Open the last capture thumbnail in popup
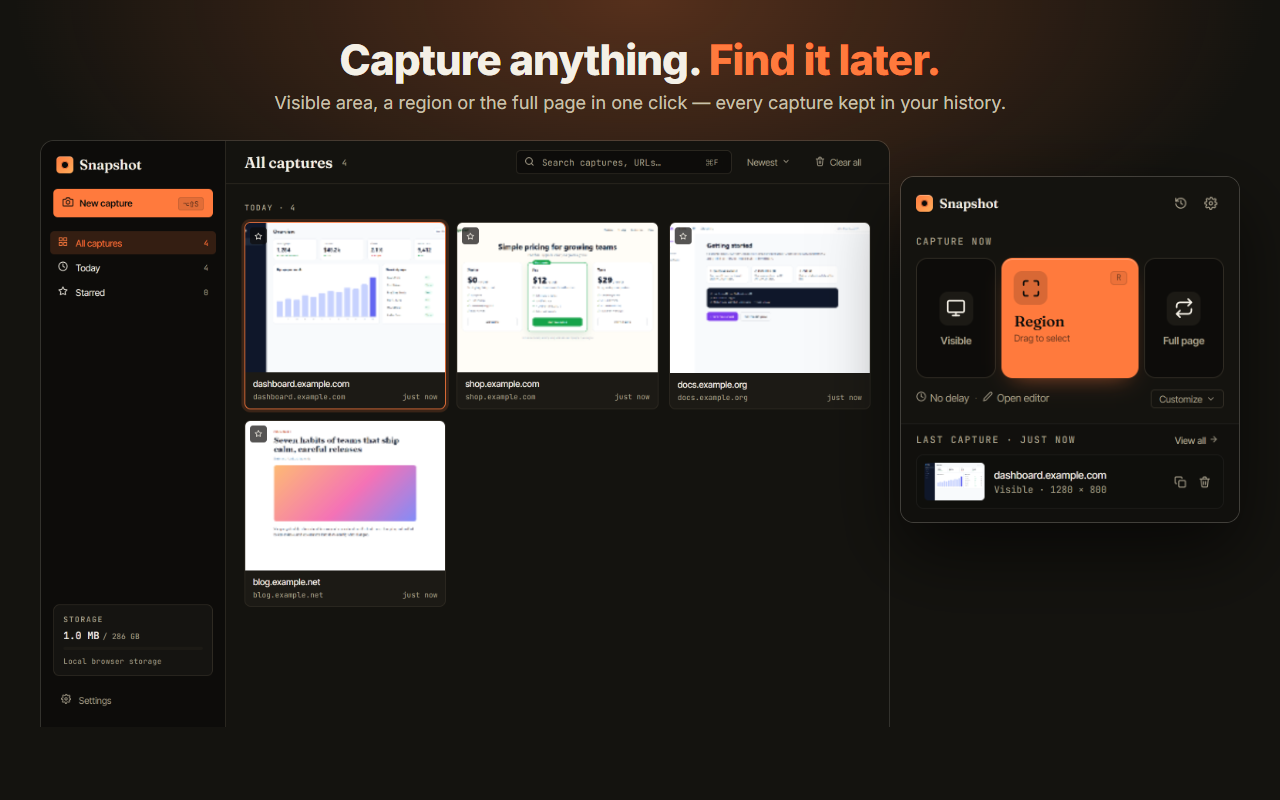The height and width of the screenshot is (800, 1280). (954, 482)
